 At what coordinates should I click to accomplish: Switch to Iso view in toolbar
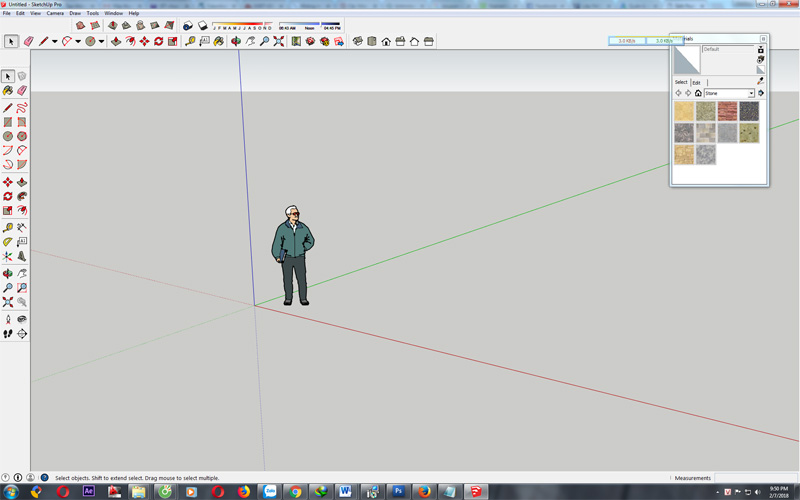(358, 41)
